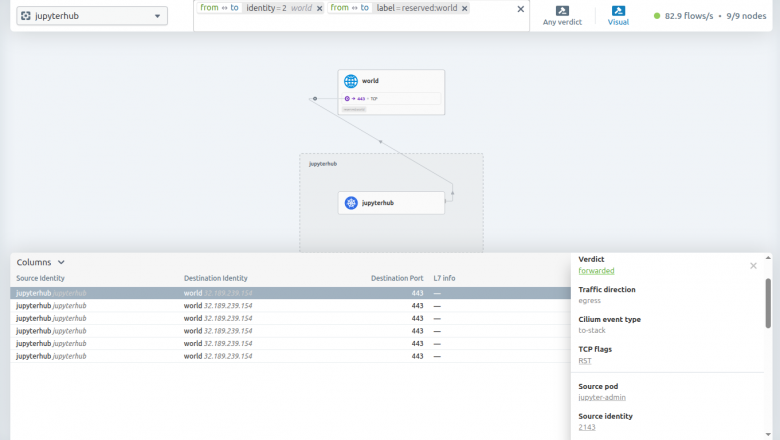The width and height of the screenshot is (780, 440).
Task: Click the details panel scroll-down arrow
Action: coord(768,435)
